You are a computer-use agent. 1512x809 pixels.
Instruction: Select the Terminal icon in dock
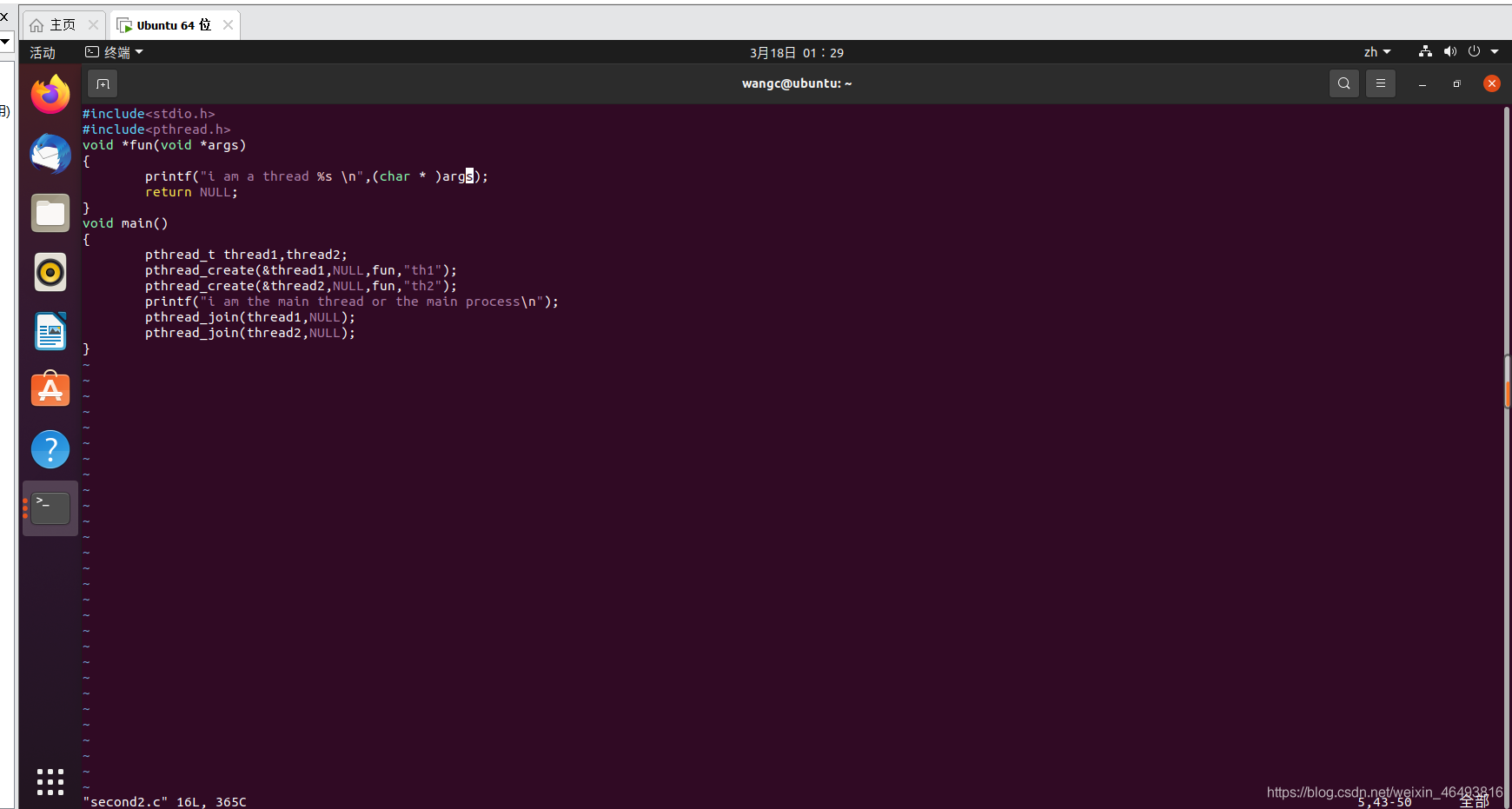[x=50, y=508]
